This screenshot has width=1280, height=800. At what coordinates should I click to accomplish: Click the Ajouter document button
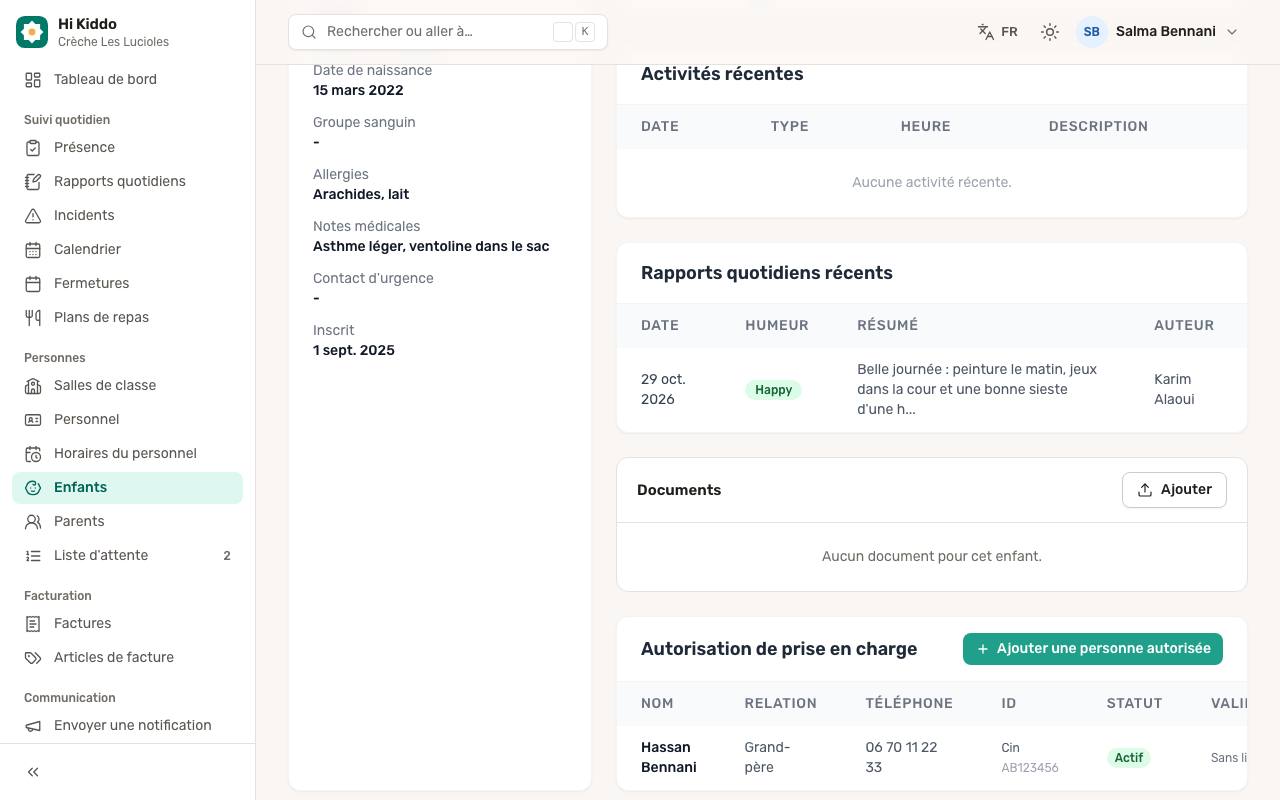pyautogui.click(x=1174, y=490)
